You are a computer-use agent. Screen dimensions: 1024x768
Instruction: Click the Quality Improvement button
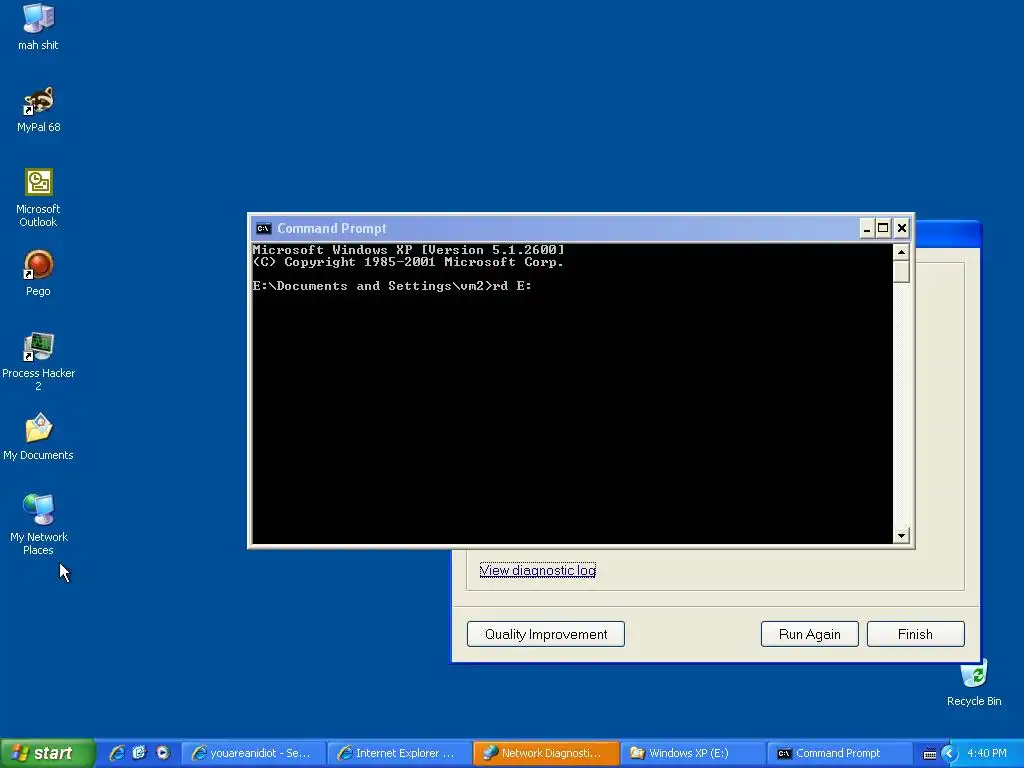pos(546,634)
